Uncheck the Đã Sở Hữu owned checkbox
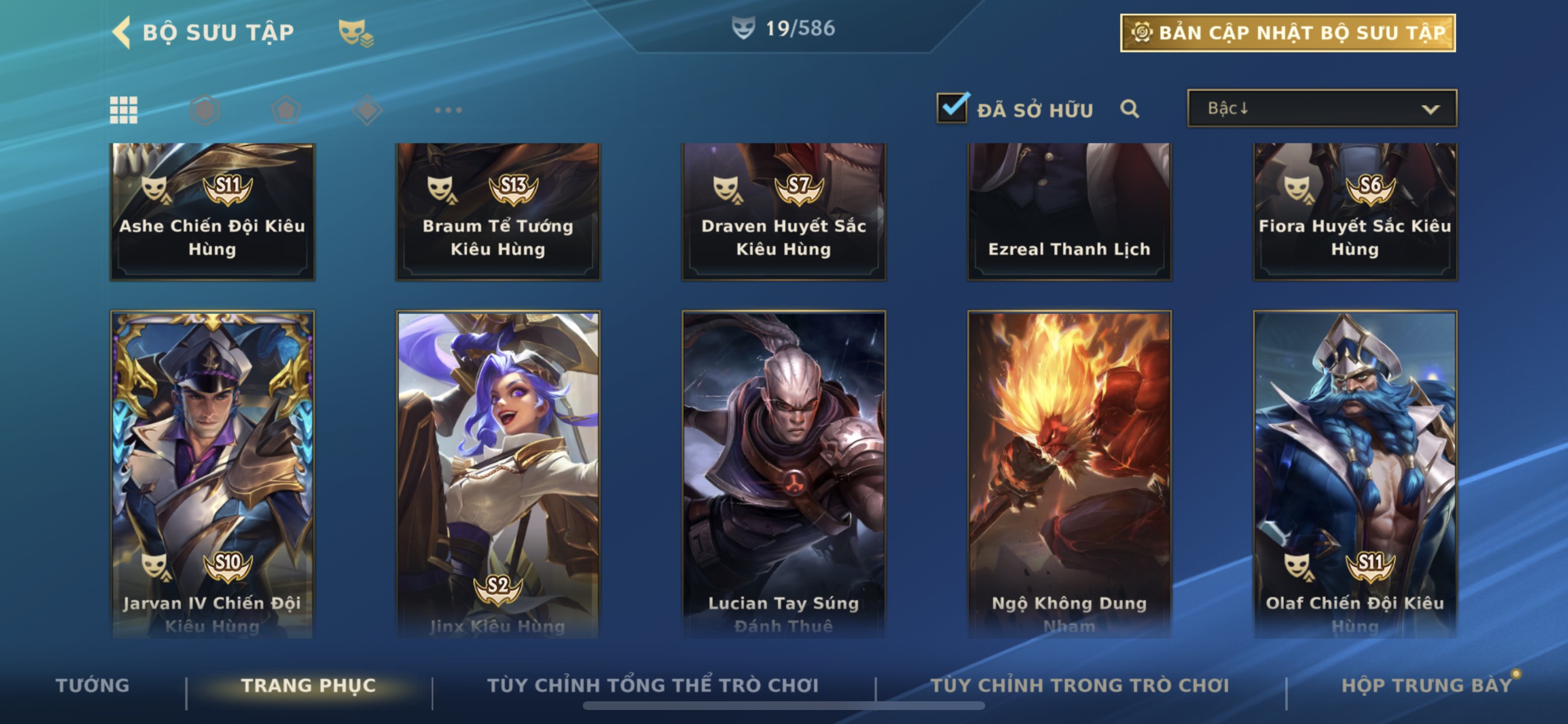1568x724 pixels. click(x=953, y=108)
